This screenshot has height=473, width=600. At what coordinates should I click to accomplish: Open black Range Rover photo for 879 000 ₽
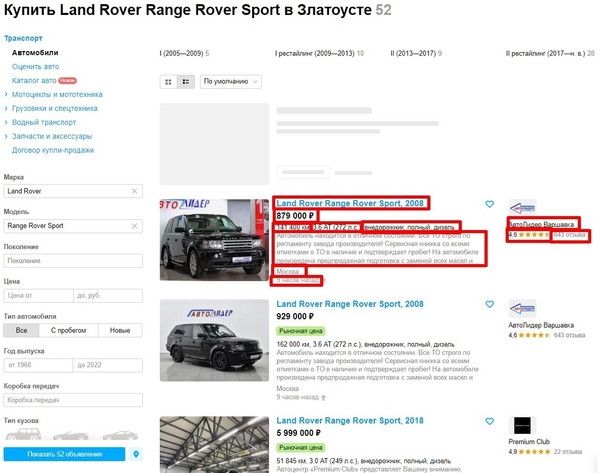(x=214, y=240)
